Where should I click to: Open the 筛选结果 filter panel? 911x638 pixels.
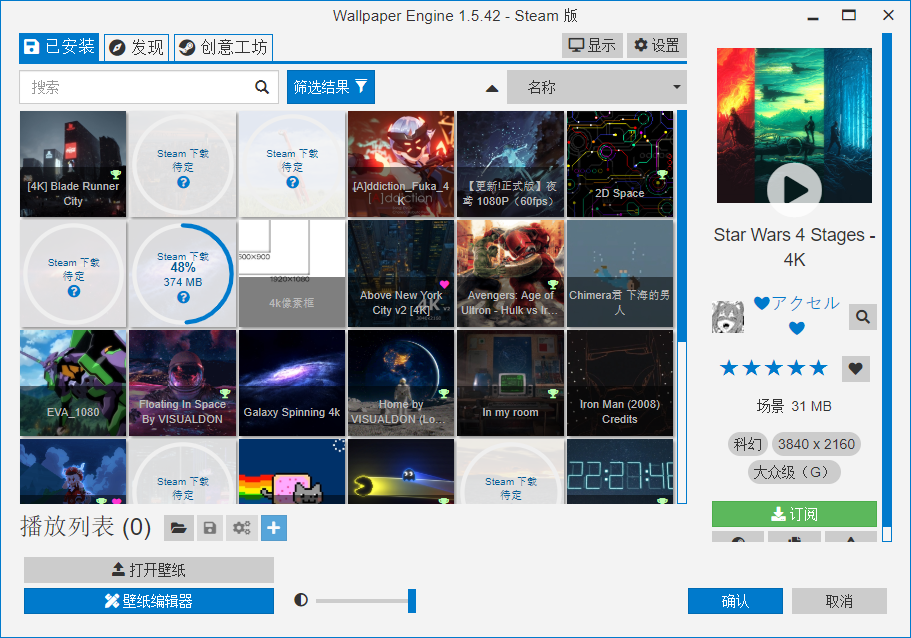[331, 87]
